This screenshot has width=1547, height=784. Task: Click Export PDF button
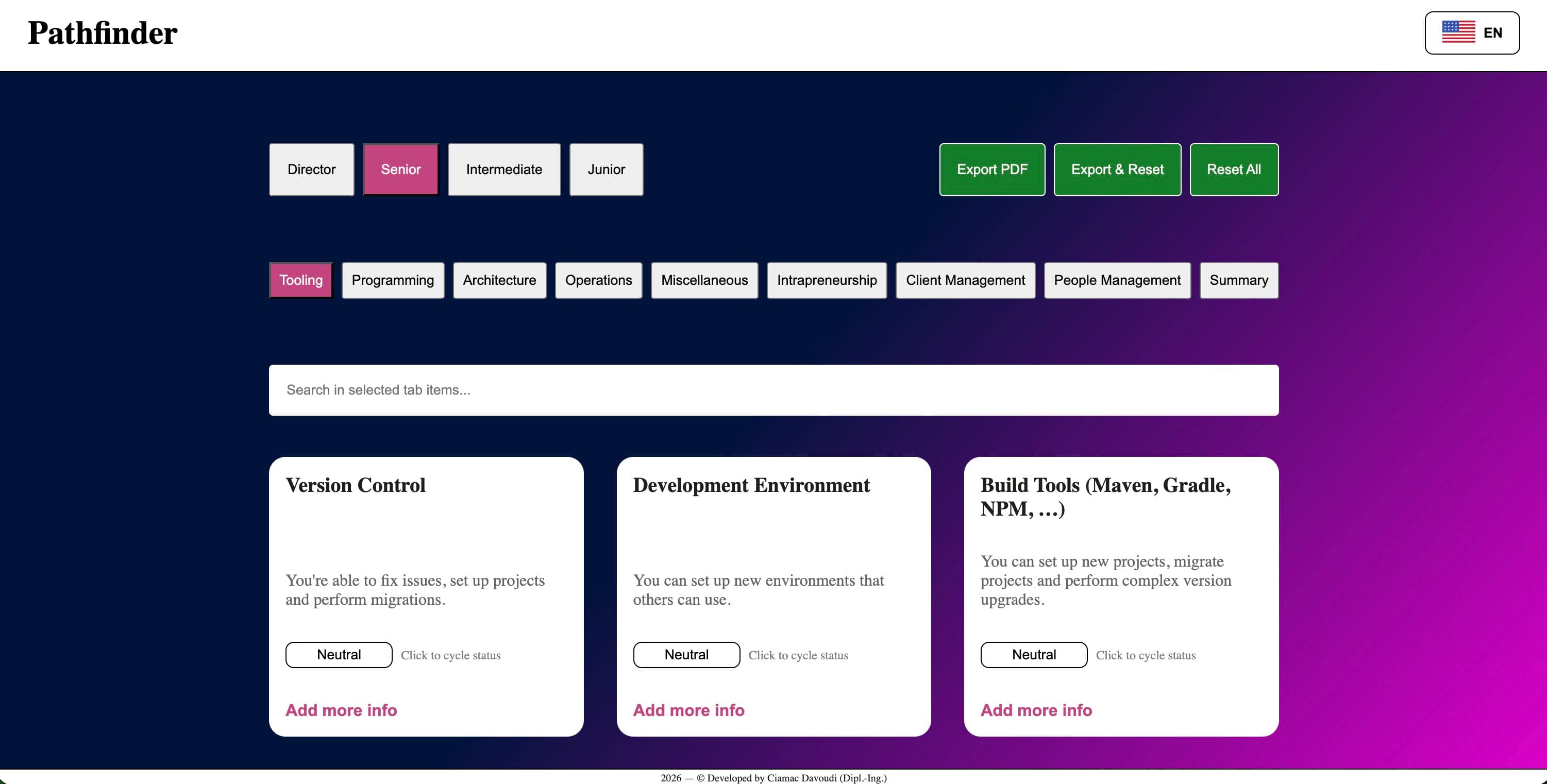[991, 169]
